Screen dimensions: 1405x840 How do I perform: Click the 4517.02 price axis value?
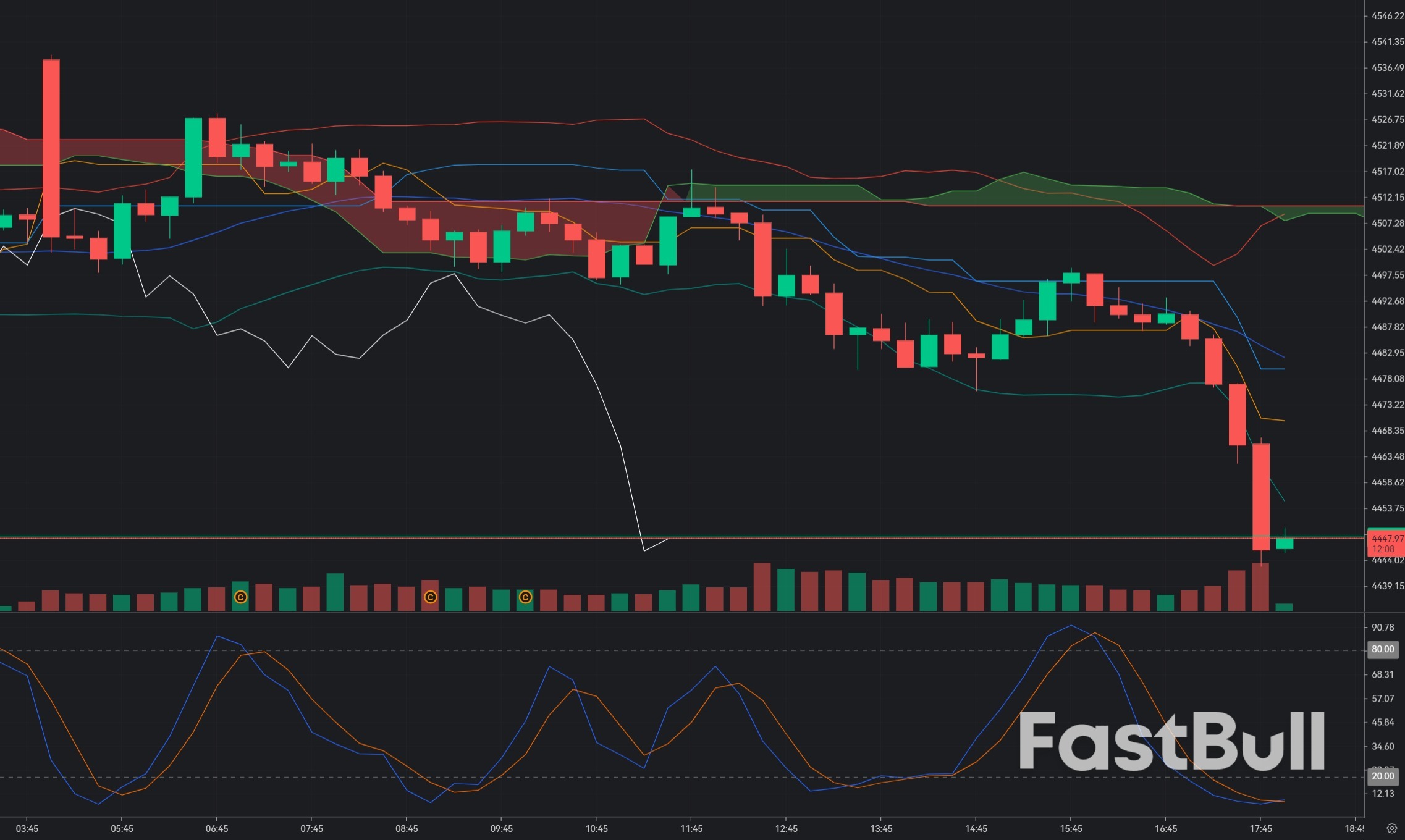pos(1388,172)
